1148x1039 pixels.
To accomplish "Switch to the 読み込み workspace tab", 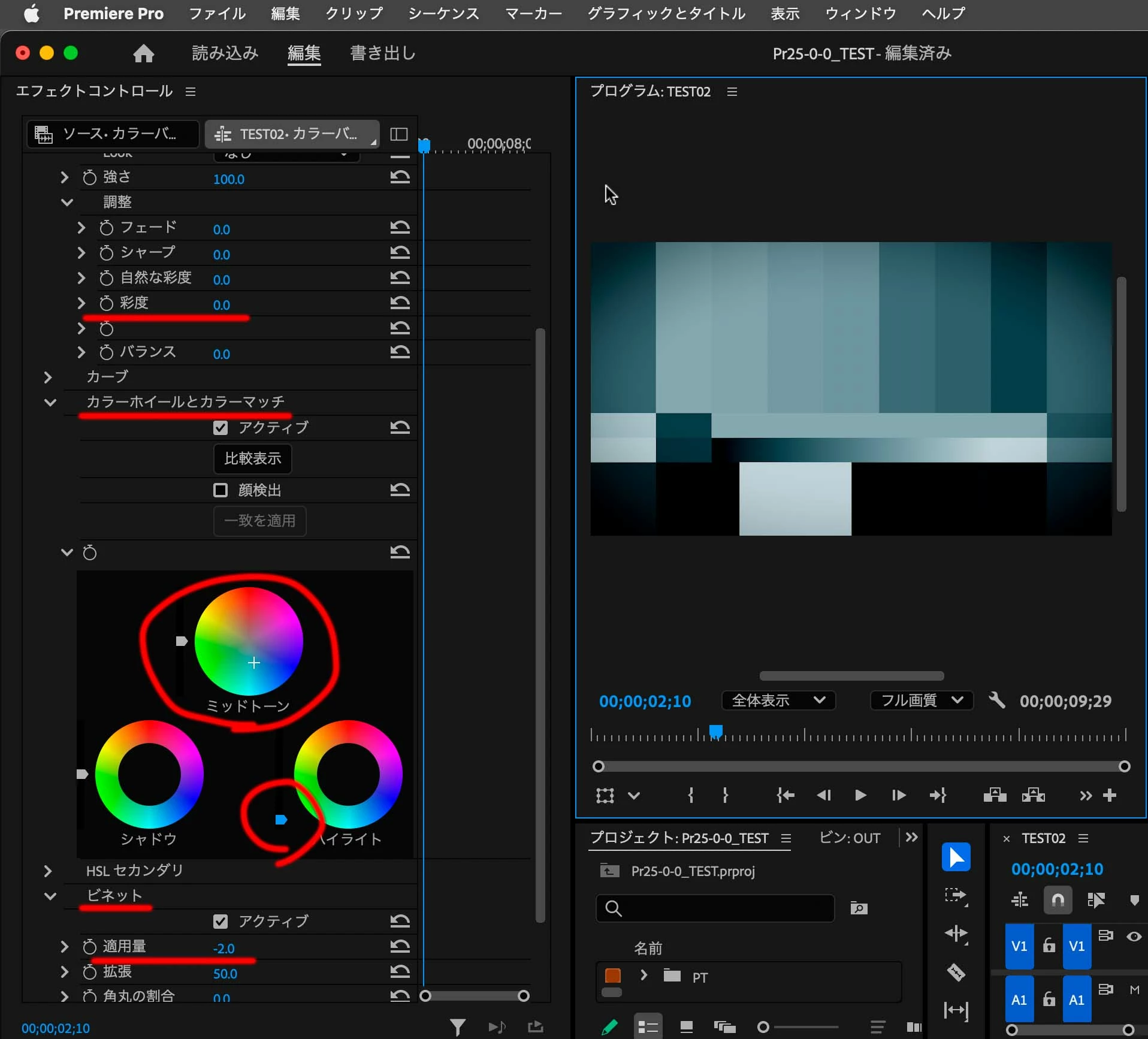I will [225, 54].
